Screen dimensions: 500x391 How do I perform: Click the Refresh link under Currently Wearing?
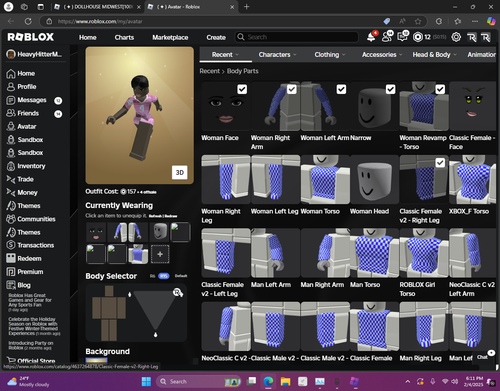click(x=155, y=216)
